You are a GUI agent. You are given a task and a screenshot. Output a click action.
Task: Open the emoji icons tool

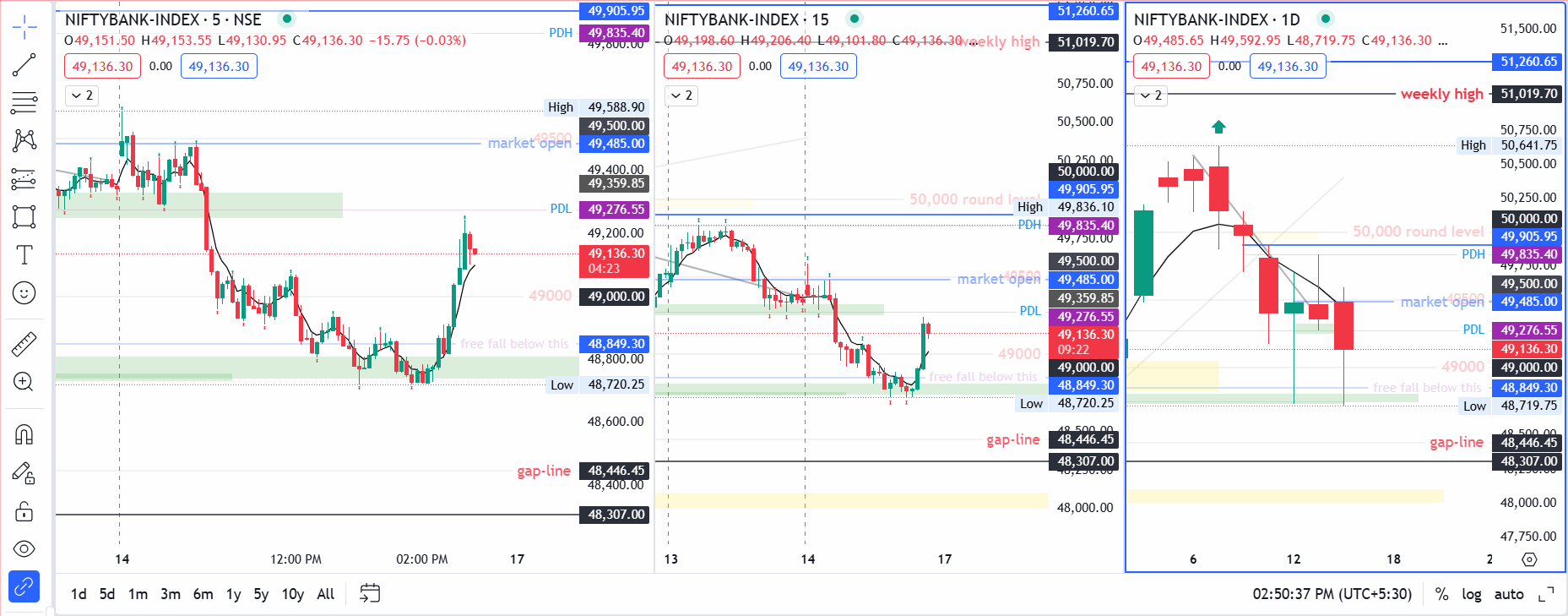tap(24, 292)
